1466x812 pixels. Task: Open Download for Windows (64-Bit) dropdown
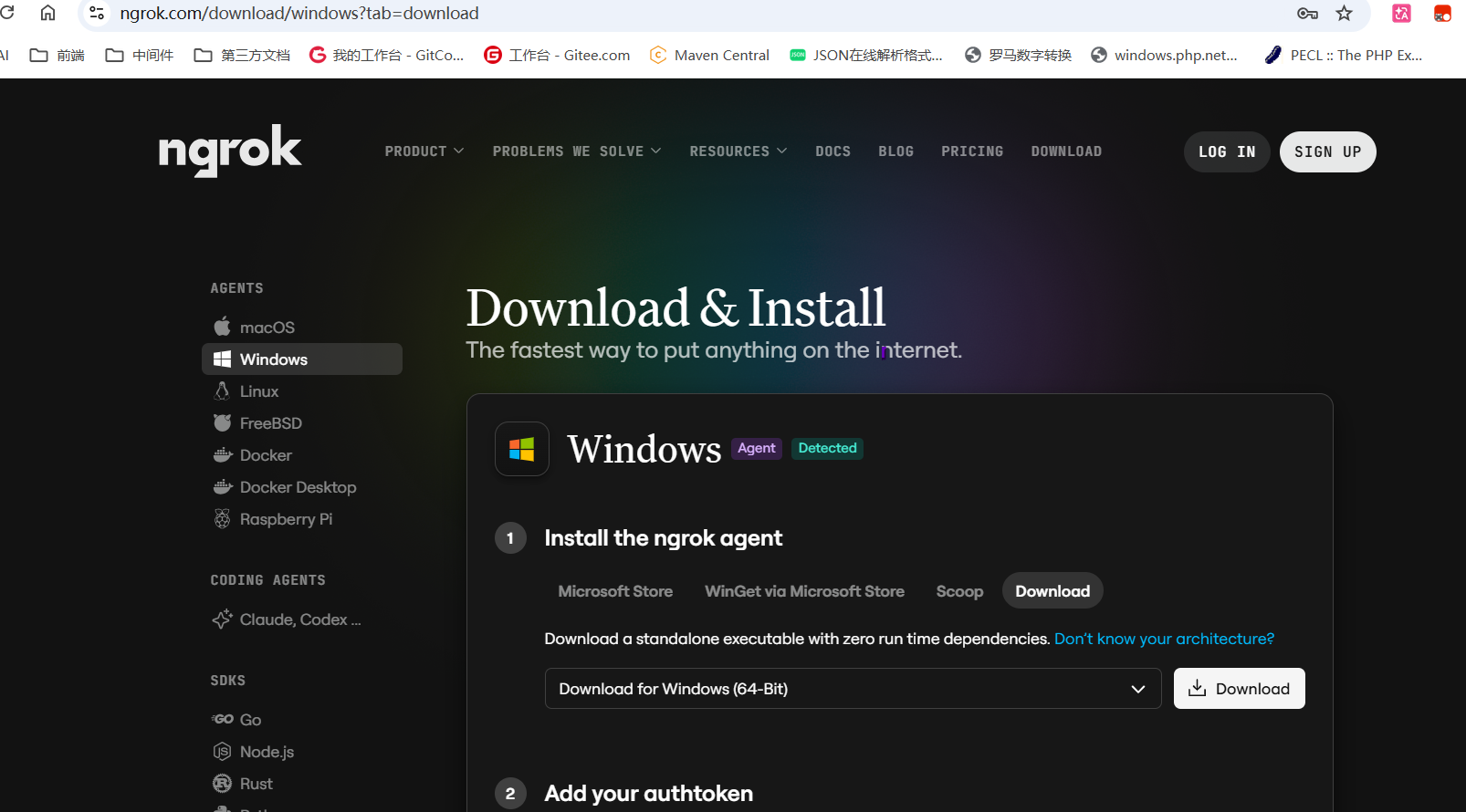(853, 689)
